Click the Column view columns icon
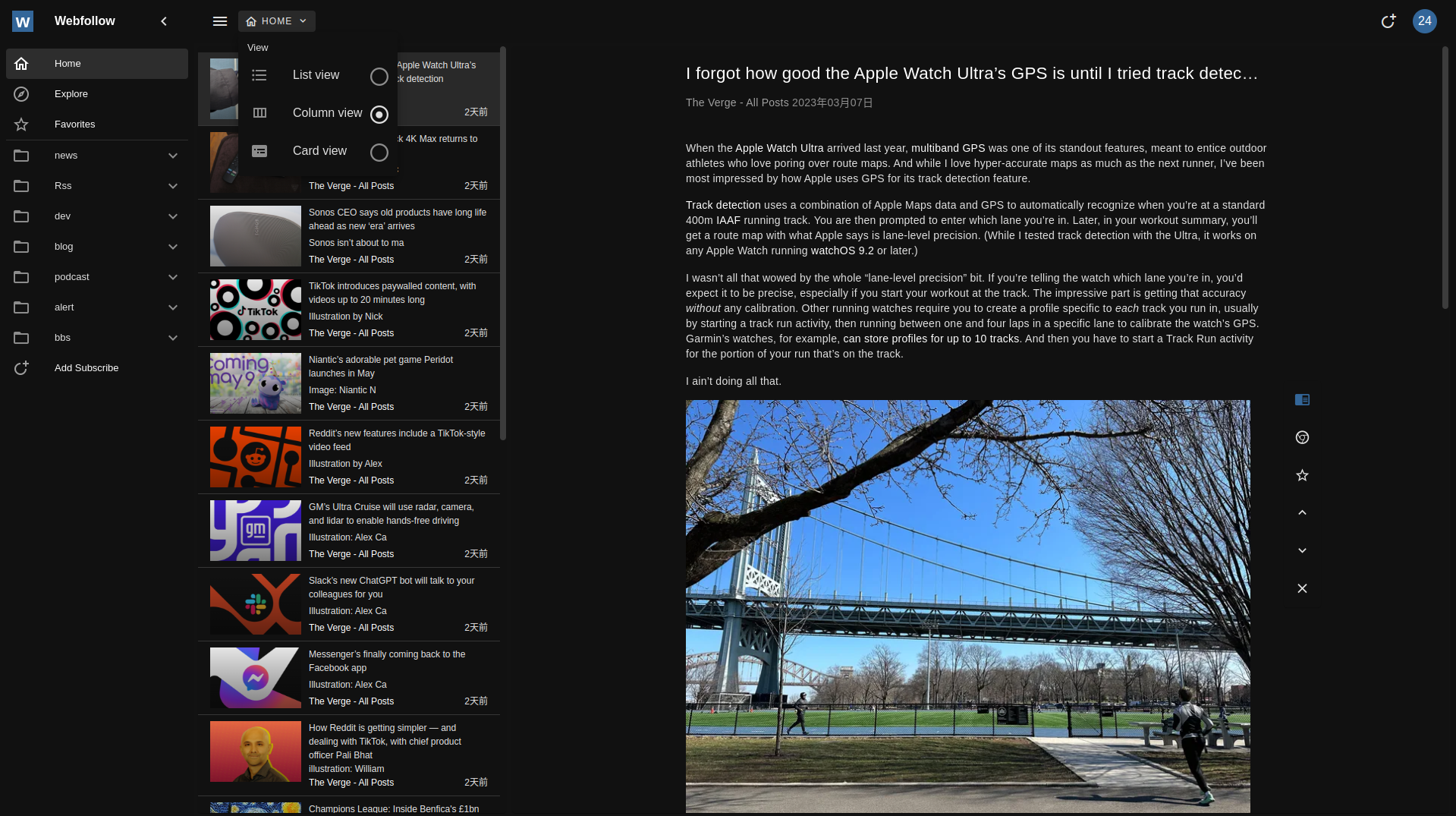This screenshot has width=1456, height=816. tap(259, 113)
